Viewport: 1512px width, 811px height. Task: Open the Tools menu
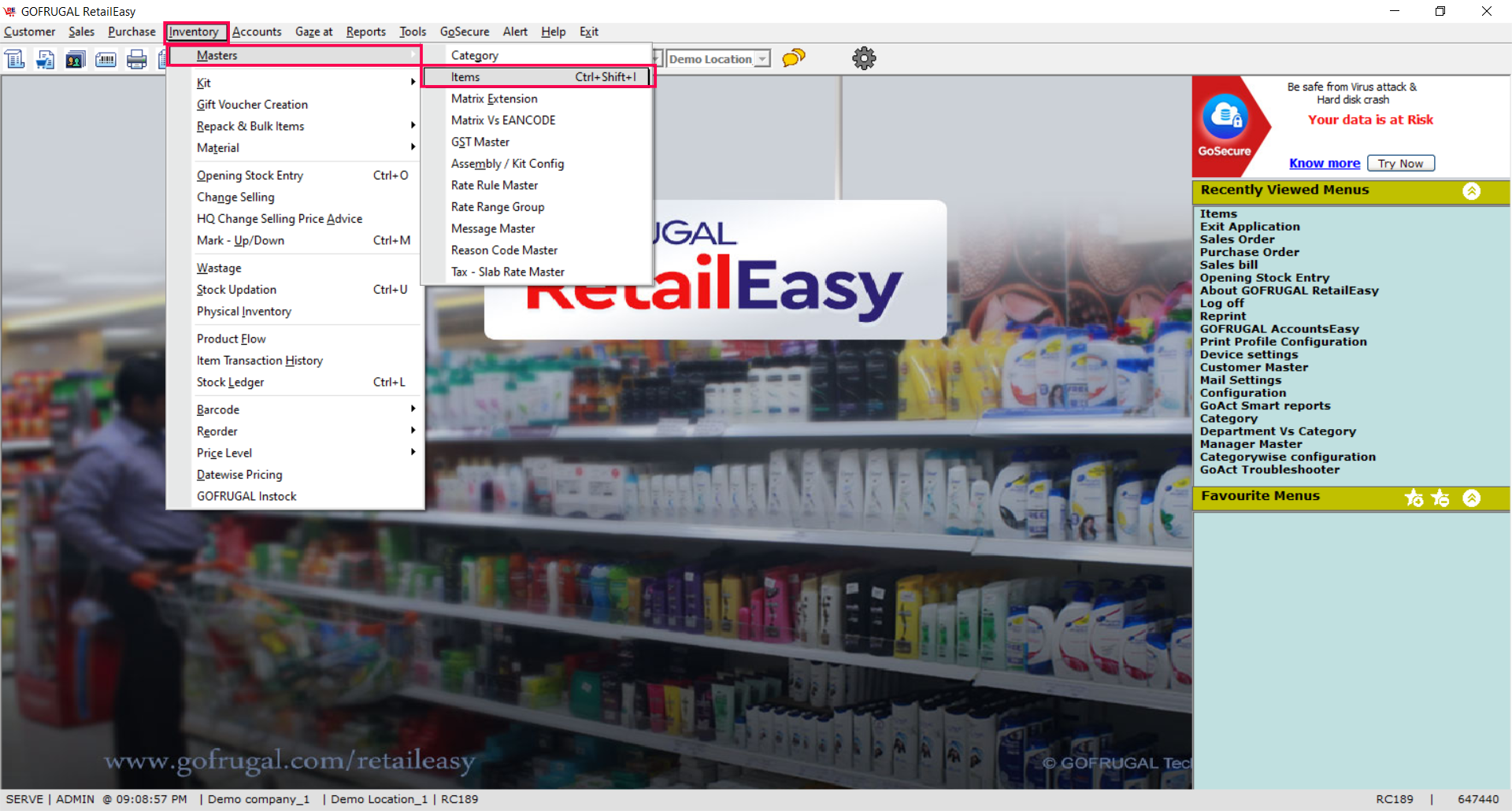coord(413,31)
